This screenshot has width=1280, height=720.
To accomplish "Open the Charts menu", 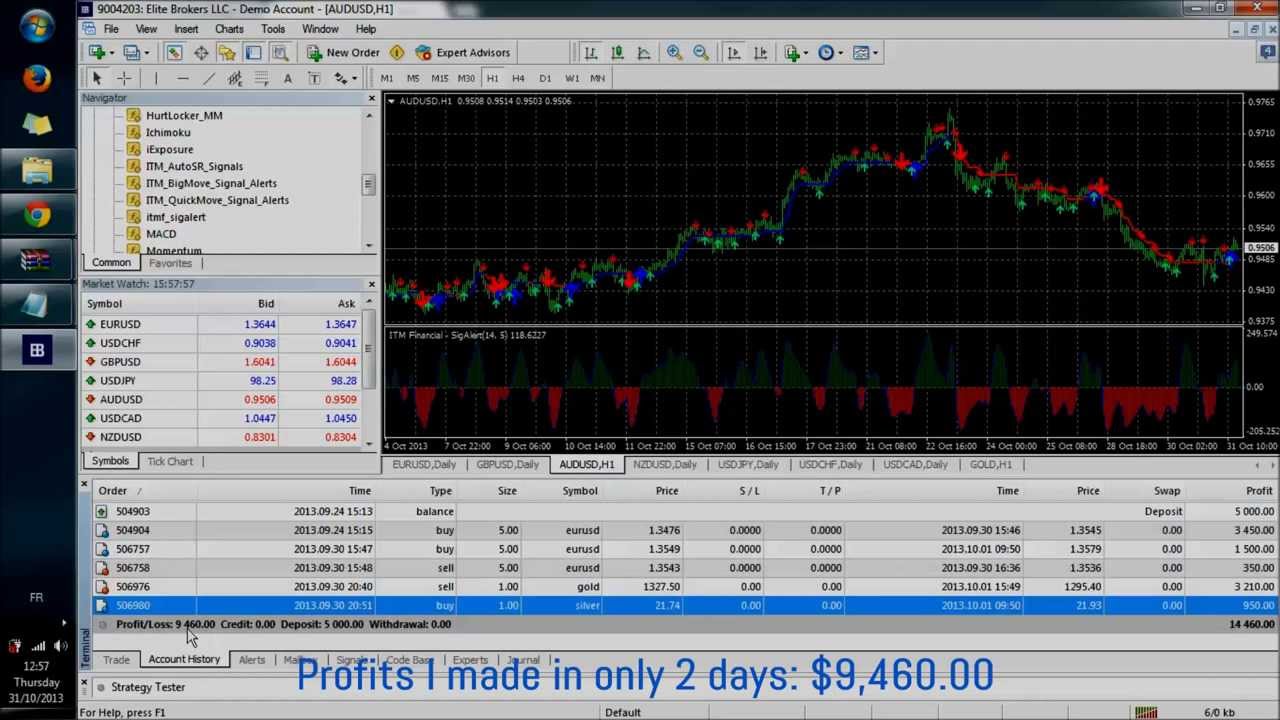I will click(229, 29).
